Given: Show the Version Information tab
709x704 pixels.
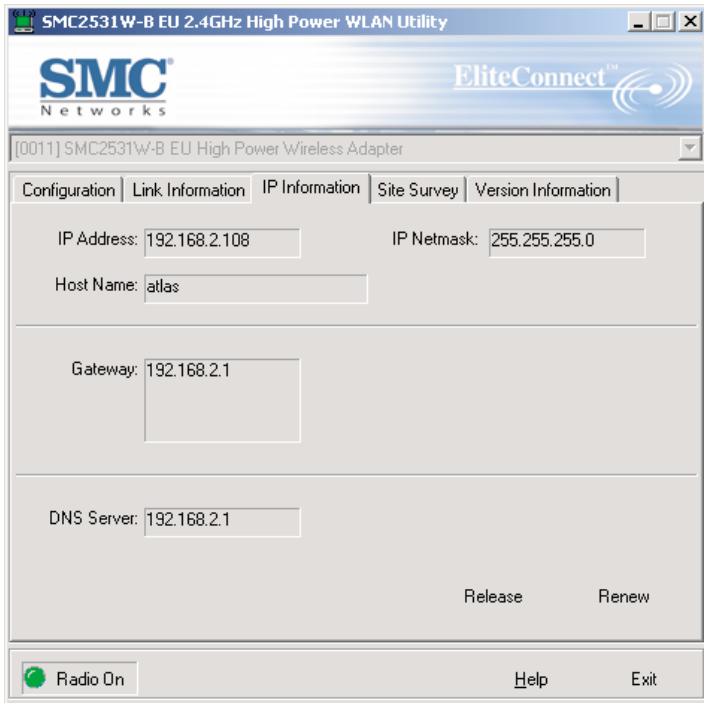Looking at the screenshot, I should 543,190.
